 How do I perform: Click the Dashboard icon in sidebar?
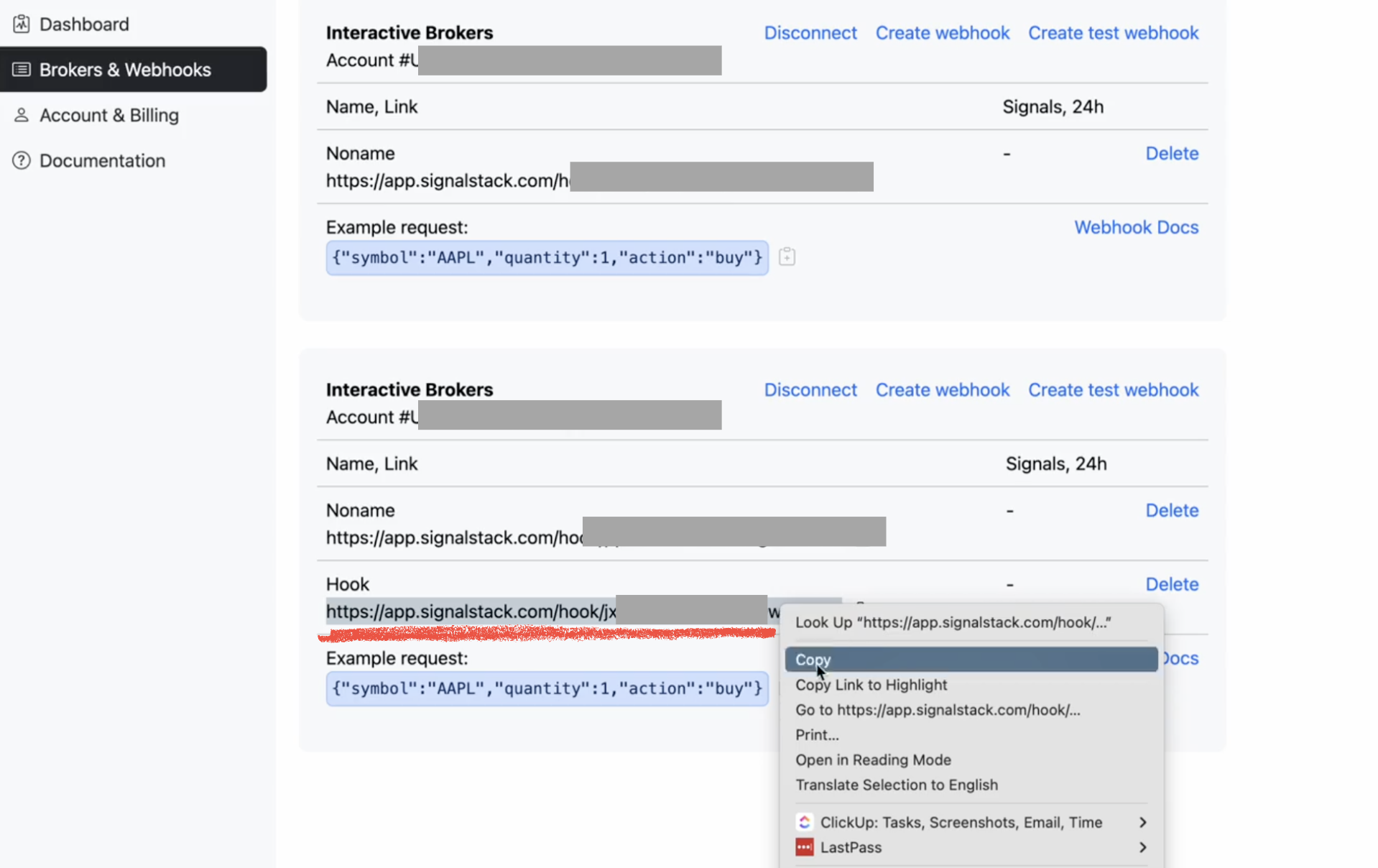(x=22, y=24)
